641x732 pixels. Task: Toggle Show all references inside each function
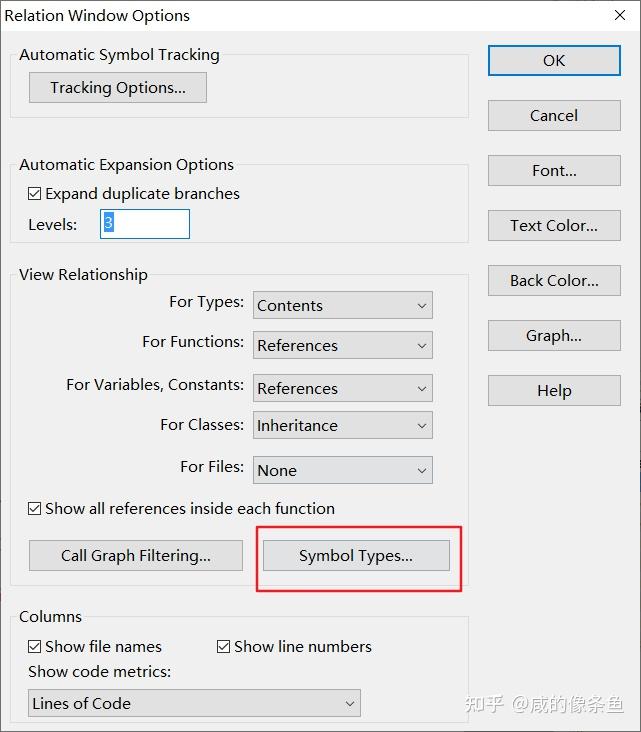(x=35, y=509)
